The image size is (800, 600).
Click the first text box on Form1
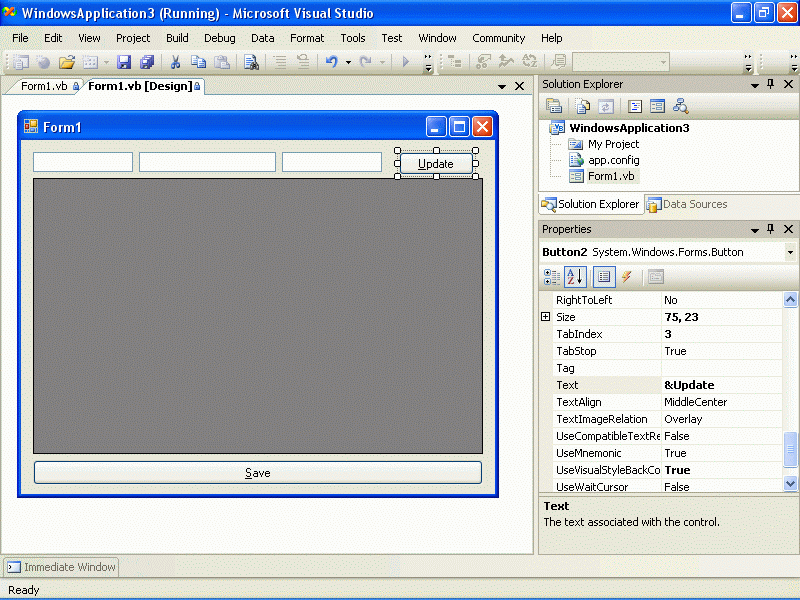pyautogui.click(x=83, y=162)
